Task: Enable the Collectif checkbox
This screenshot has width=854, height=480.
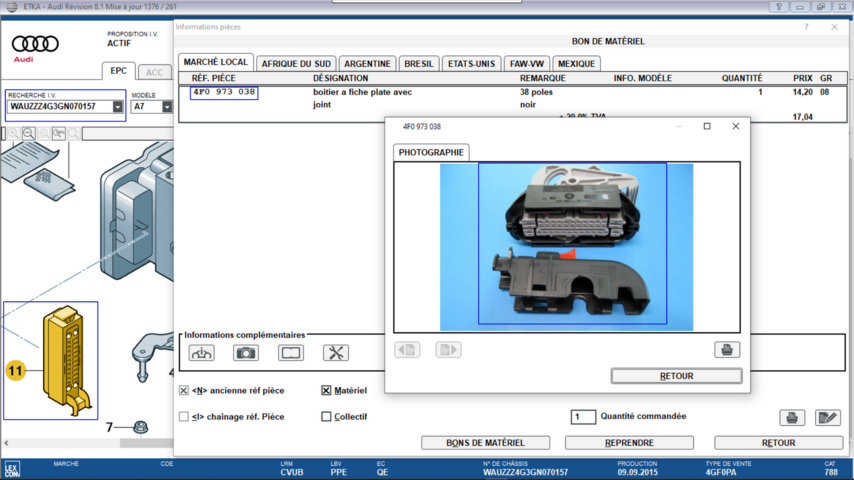Action: click(x=326, y=416)
